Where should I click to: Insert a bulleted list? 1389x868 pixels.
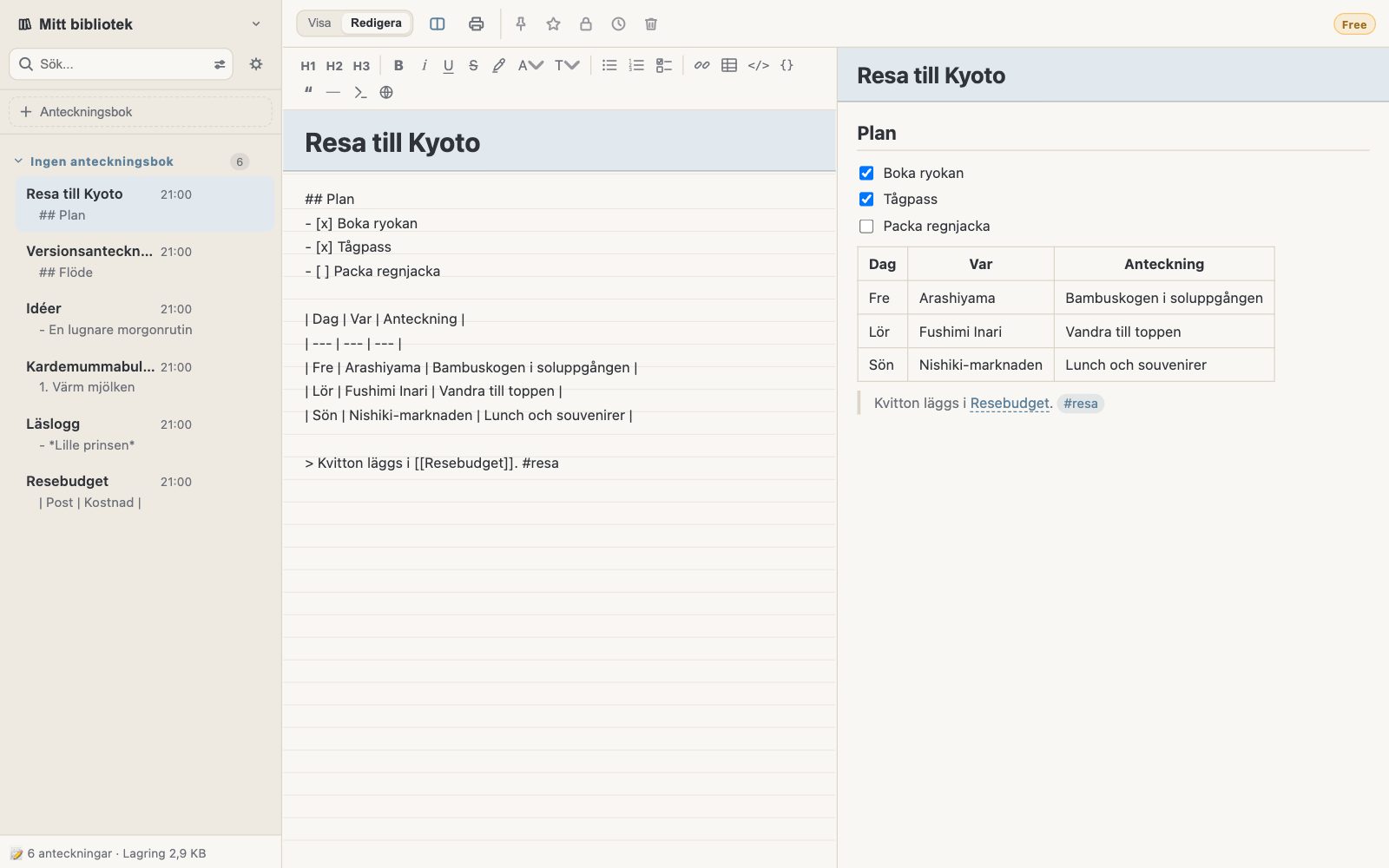[x=609, y=65]
